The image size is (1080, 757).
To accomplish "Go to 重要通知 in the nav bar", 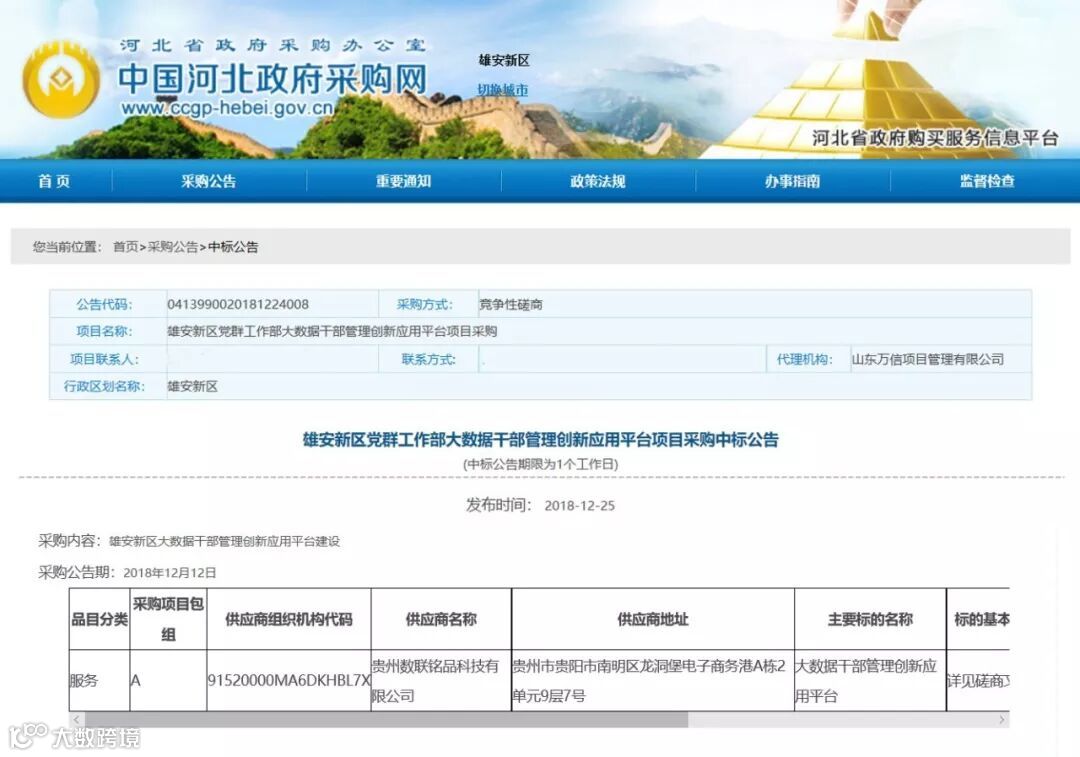I will (x=403, y=181).
